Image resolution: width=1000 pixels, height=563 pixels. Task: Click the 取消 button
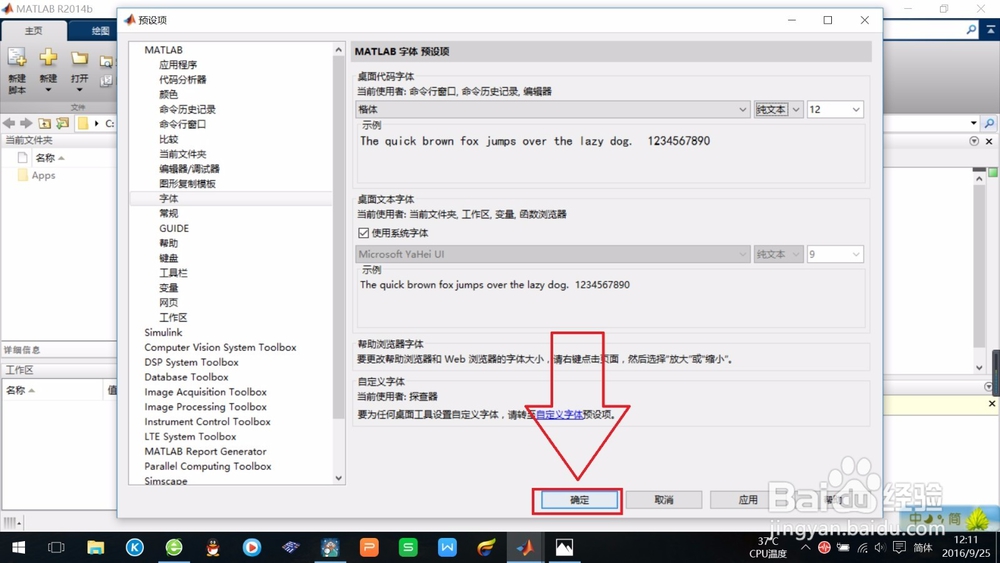[x=664, y=500]
